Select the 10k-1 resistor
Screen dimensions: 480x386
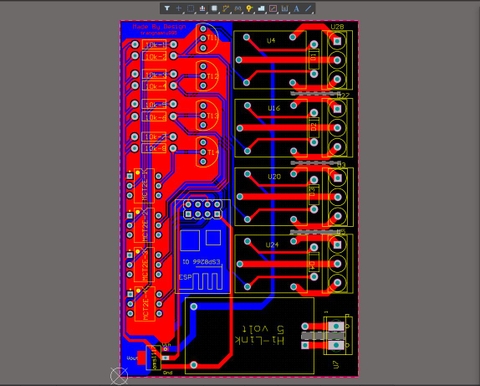(x=154, y=45)
